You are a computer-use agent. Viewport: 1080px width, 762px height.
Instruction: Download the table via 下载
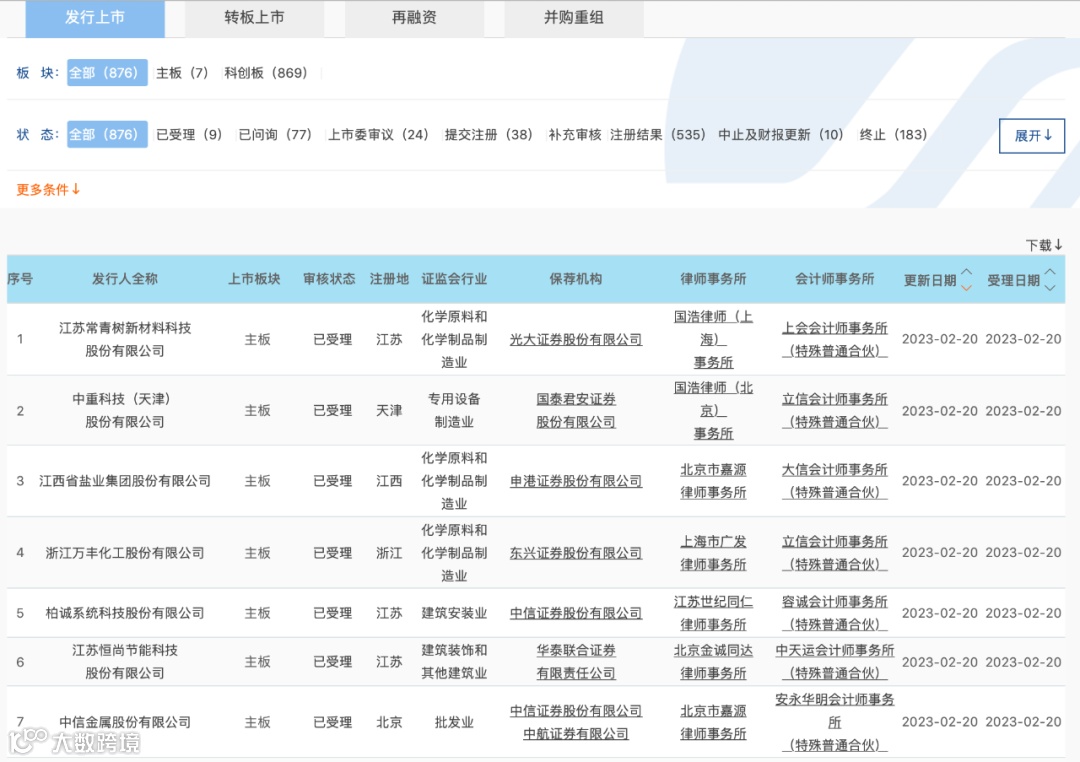click(x=1044, y=245)
